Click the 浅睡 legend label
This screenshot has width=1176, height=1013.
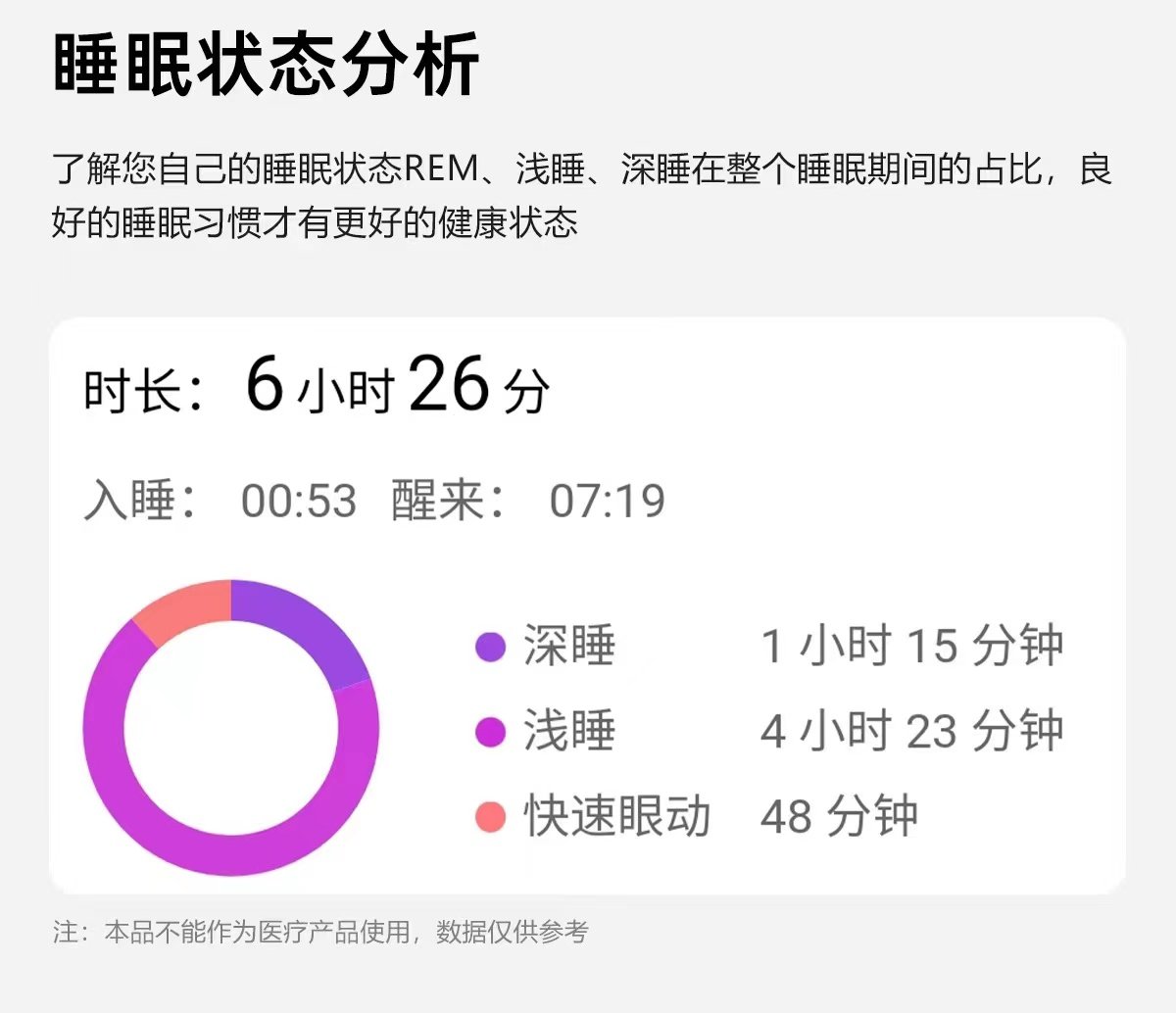point(569,732)
